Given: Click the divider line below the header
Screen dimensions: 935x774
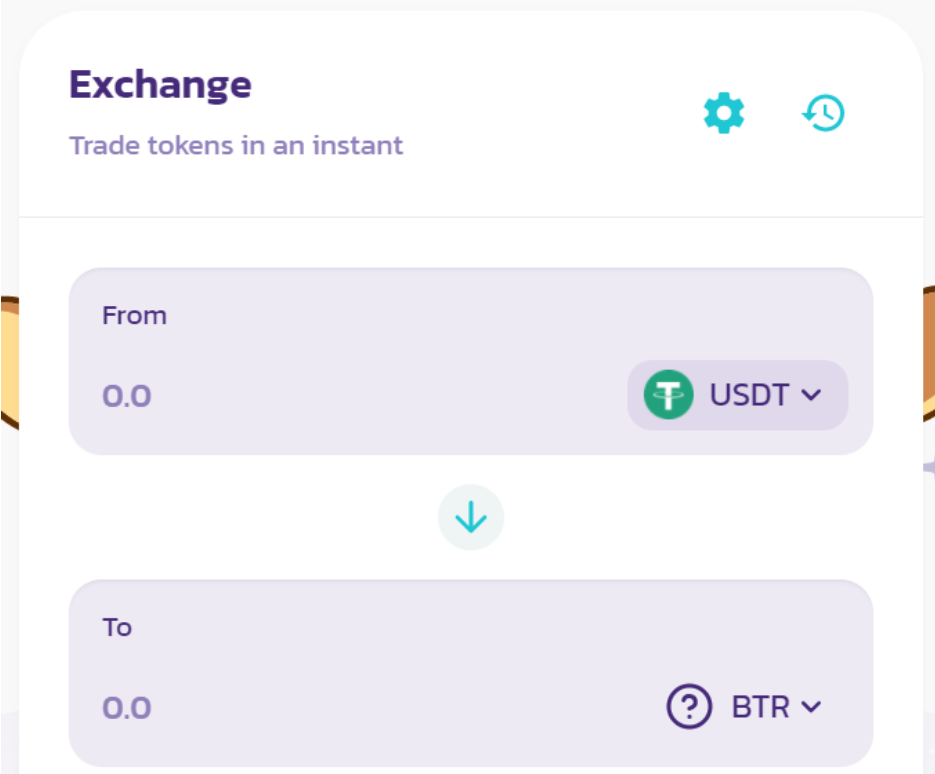Looking at the screenshot, I should point(470,217).
